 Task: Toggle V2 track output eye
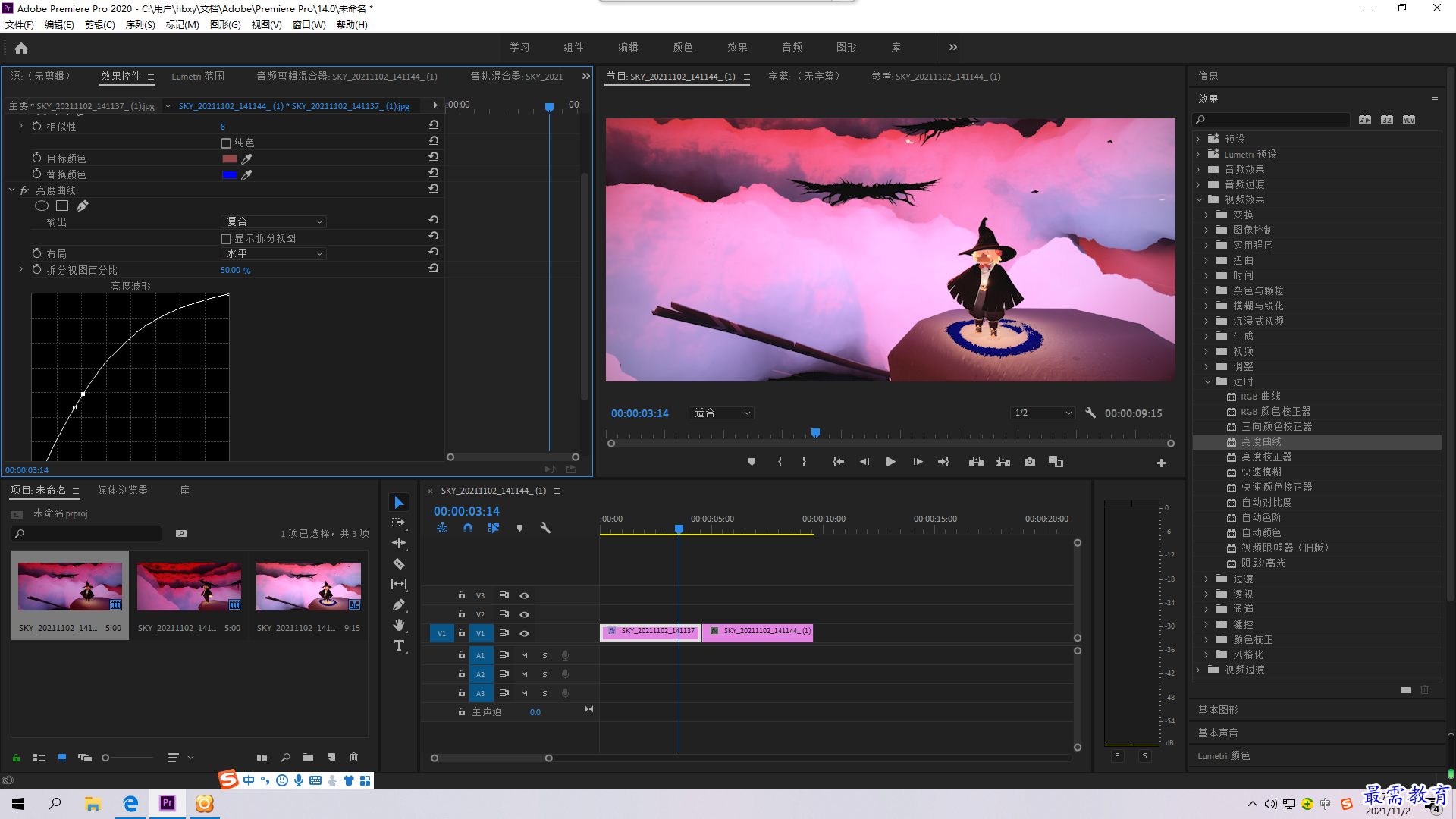pos(524,614)
